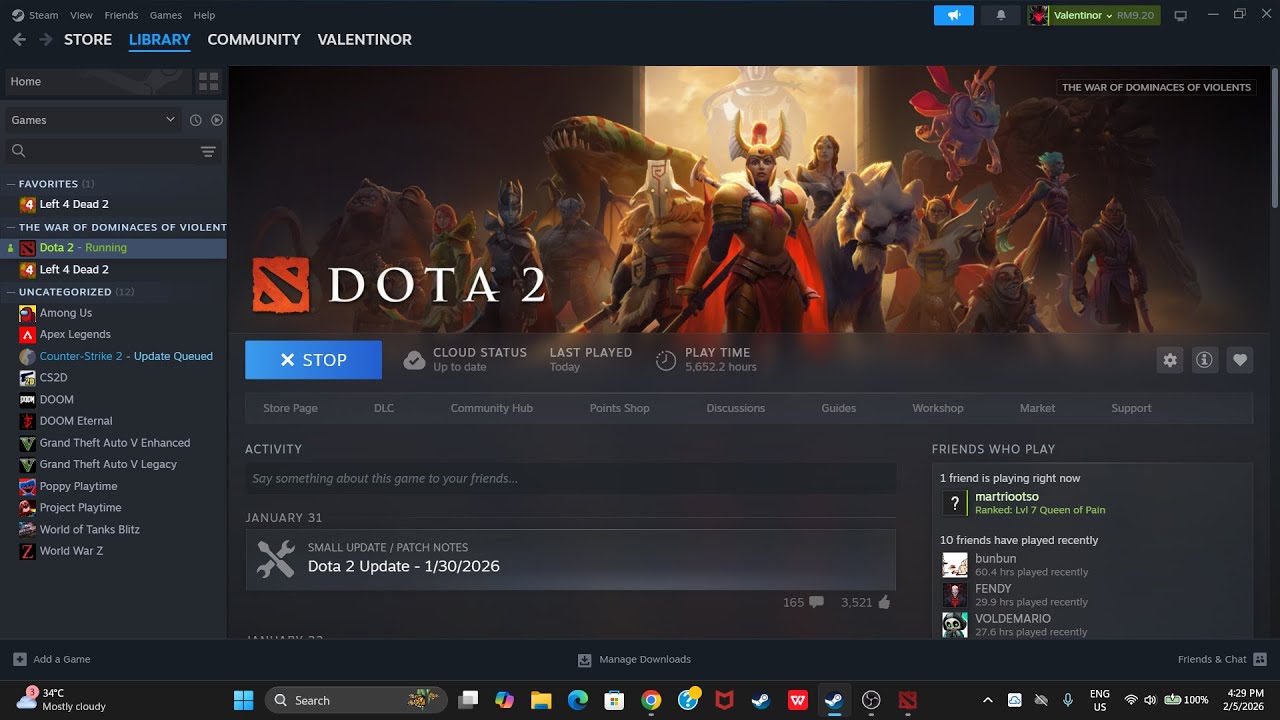The width and height of the screenshot is (1280, 720).
Task: Select Grand Theft Auto V Enhanced
Action: point(113,443)
